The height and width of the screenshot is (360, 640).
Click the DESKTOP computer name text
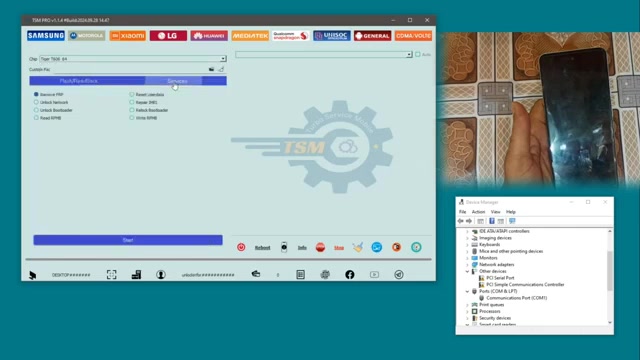click(71, 275)
